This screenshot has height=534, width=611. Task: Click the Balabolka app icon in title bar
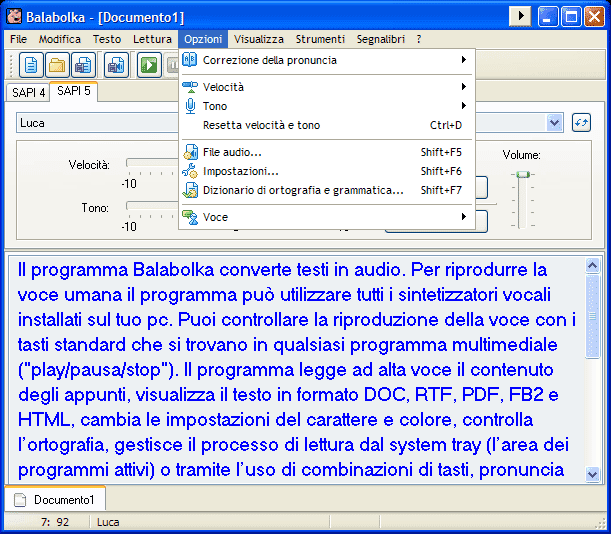[14, 16]
